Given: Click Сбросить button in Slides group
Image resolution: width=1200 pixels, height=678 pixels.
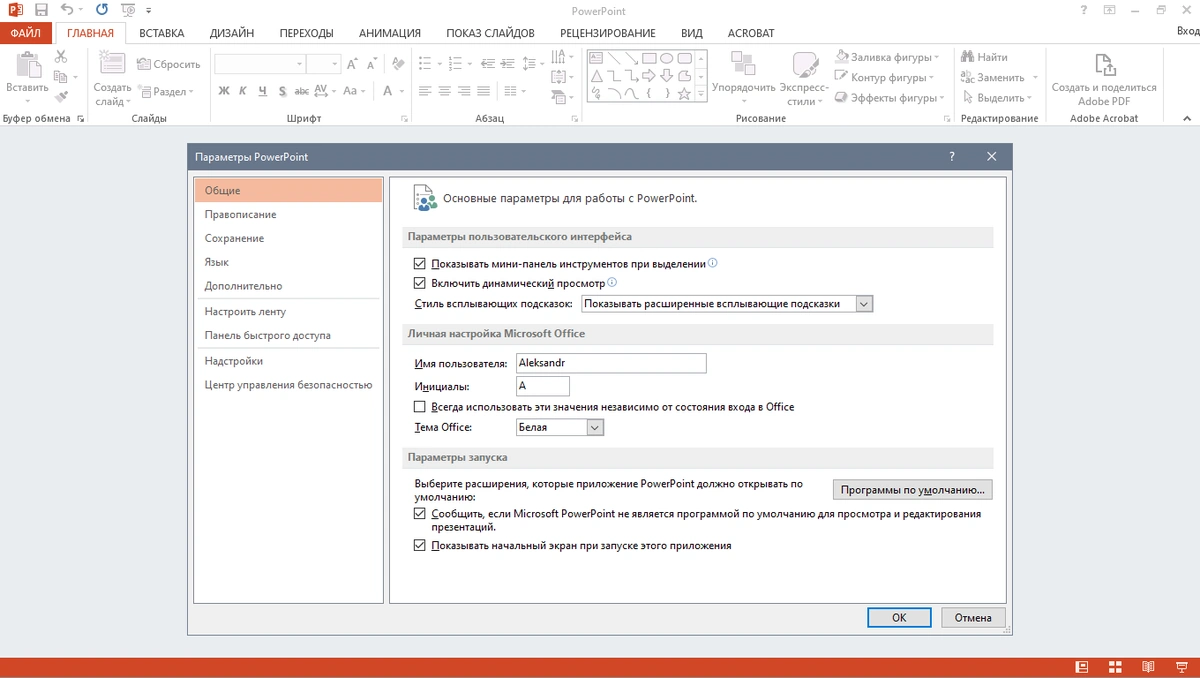Looking at the screenshot, I should (168, 64).
